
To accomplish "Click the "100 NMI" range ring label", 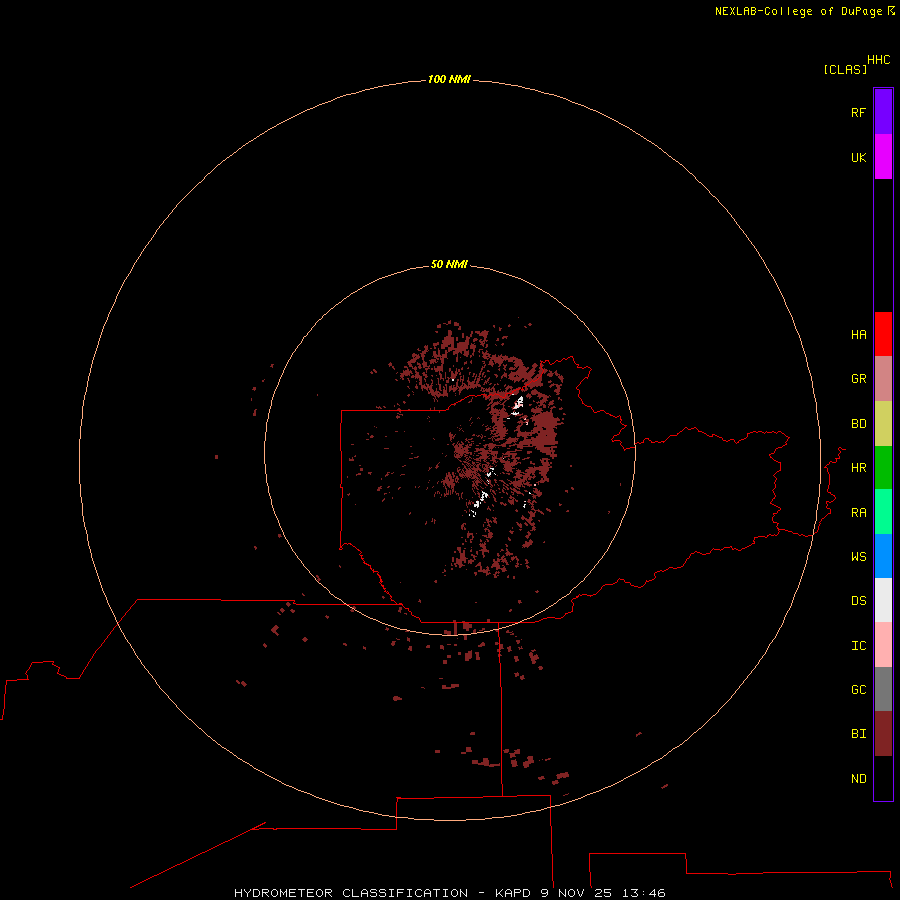I will pos(449,79).
